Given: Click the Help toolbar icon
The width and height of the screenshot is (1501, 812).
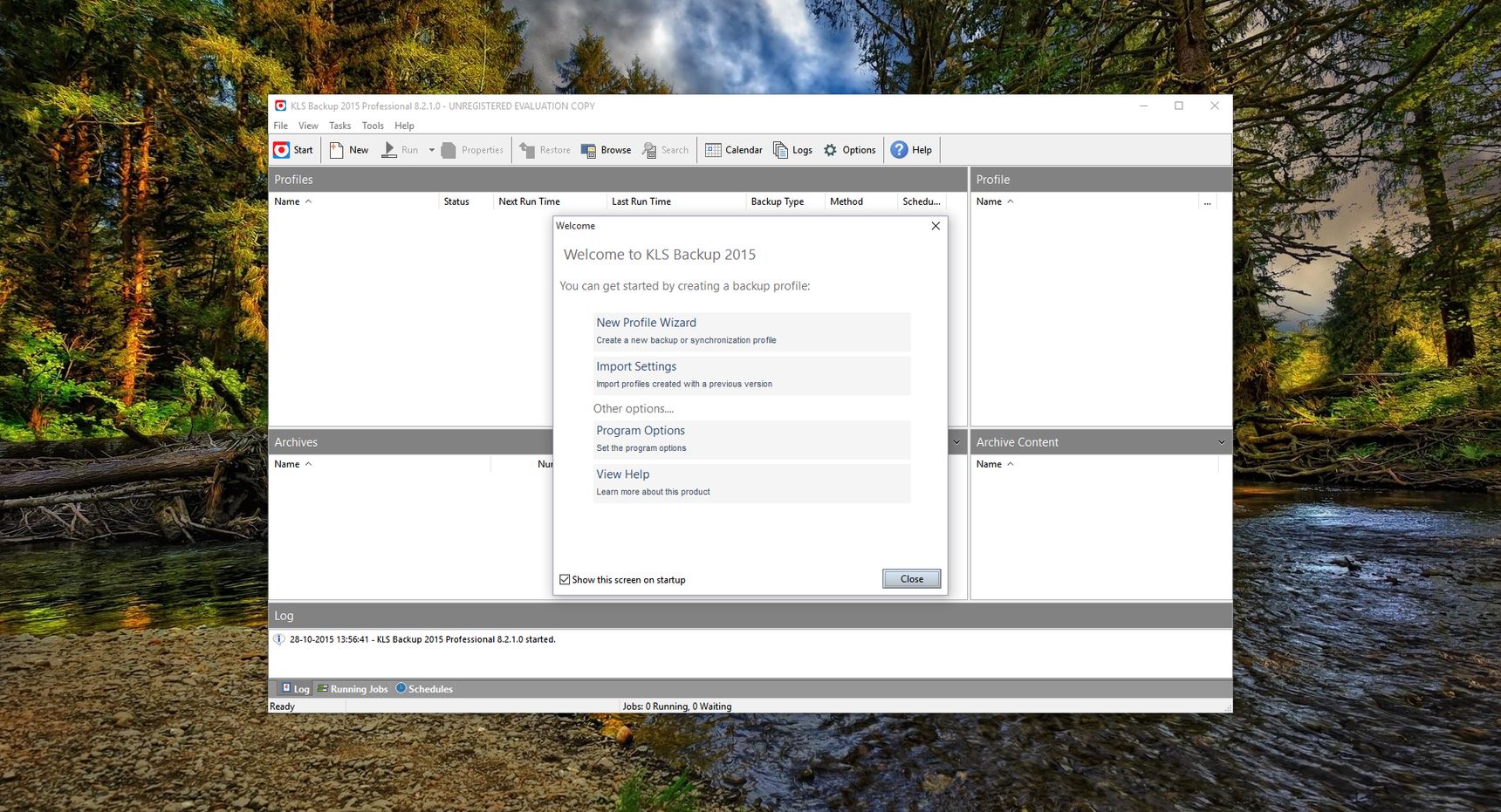Looking at the screenshot, I should point(911,150).
